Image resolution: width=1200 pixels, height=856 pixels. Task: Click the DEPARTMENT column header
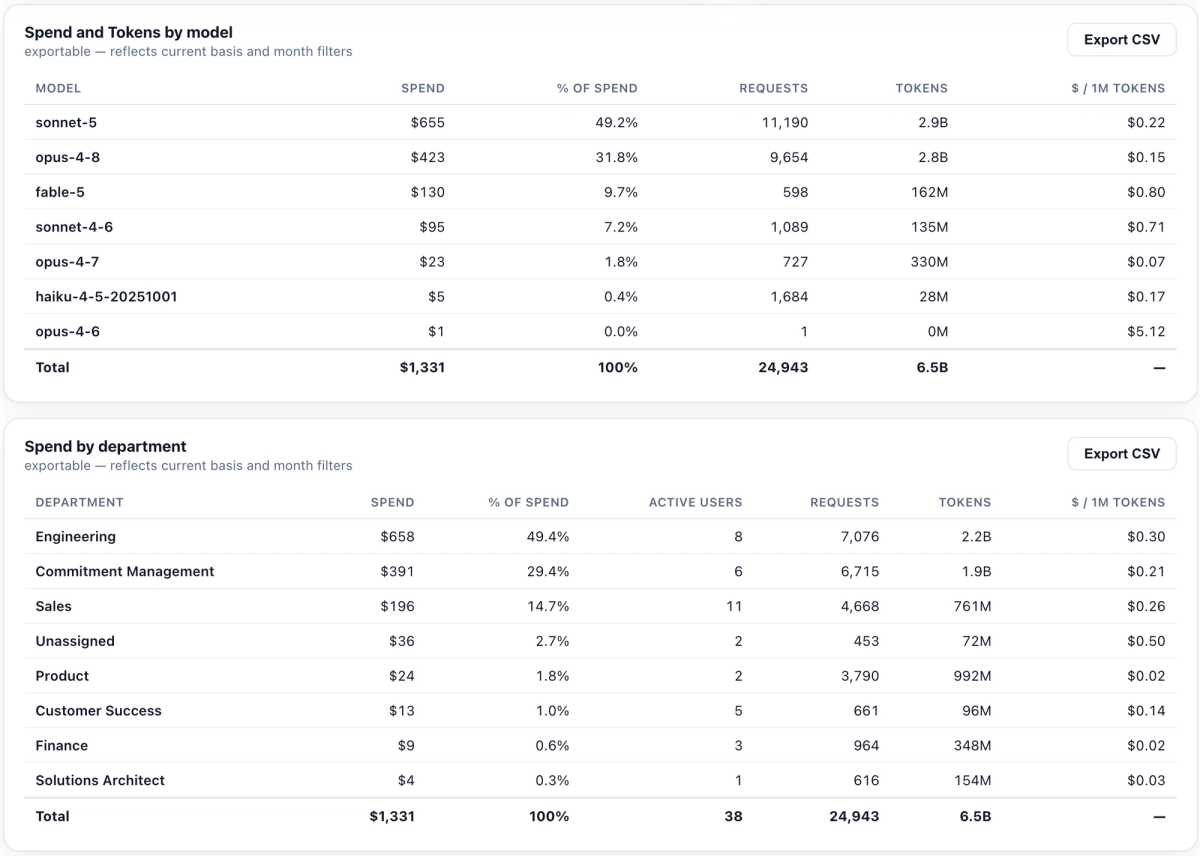pos(80,502)
